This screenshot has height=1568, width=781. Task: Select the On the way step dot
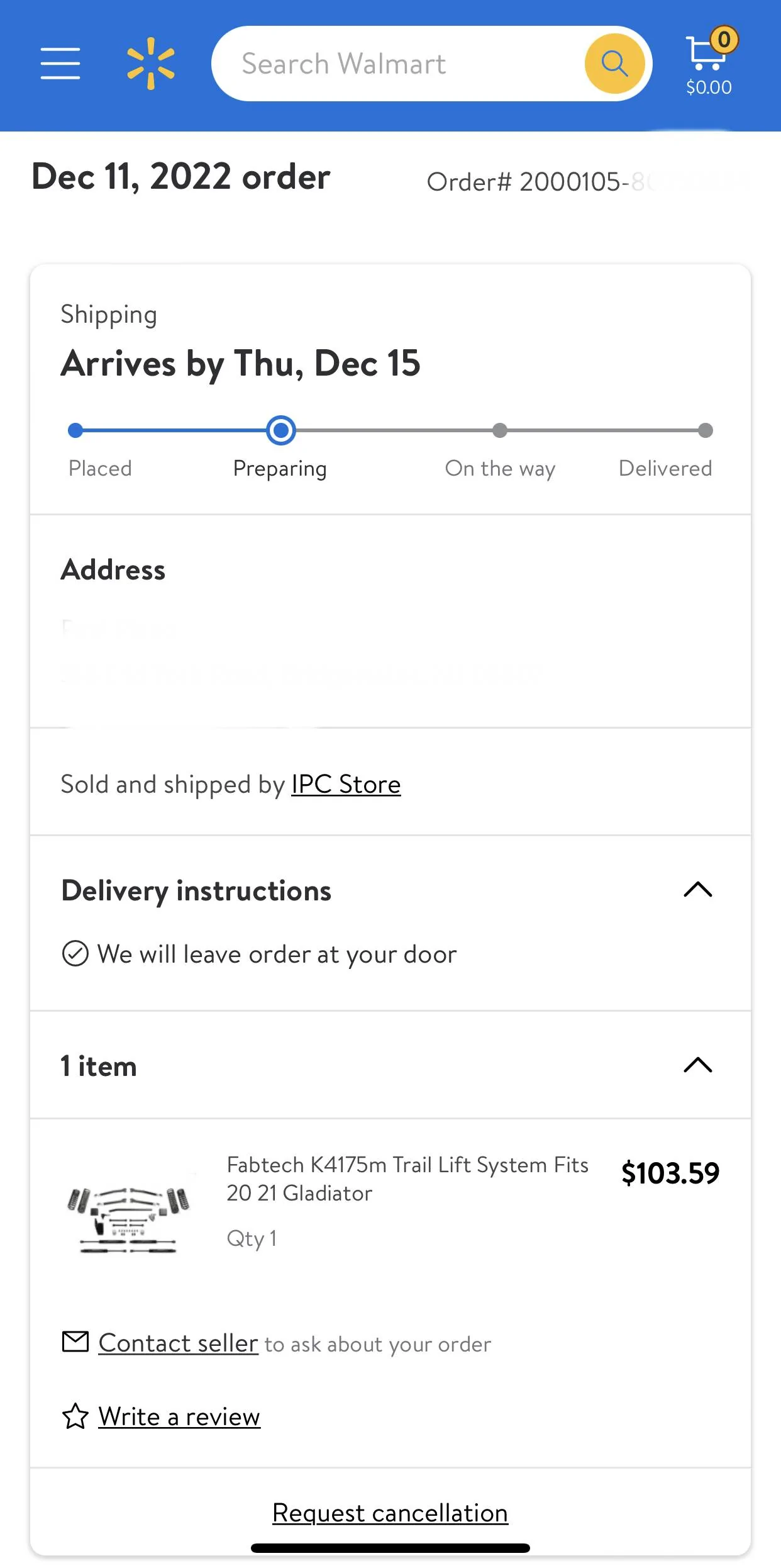(x=500, y=430)
